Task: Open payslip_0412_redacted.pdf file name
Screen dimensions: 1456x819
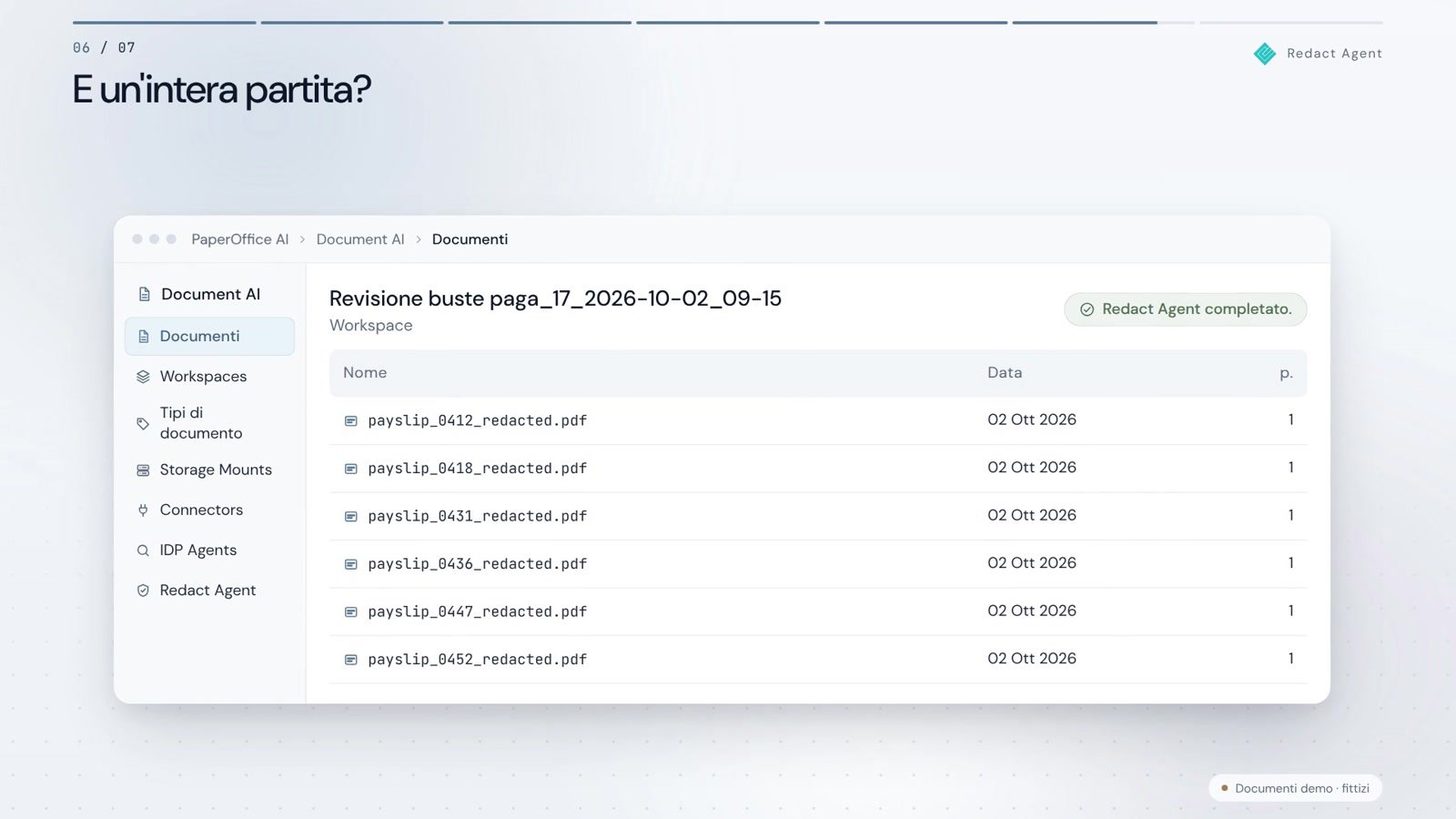Action: [477, 420]
